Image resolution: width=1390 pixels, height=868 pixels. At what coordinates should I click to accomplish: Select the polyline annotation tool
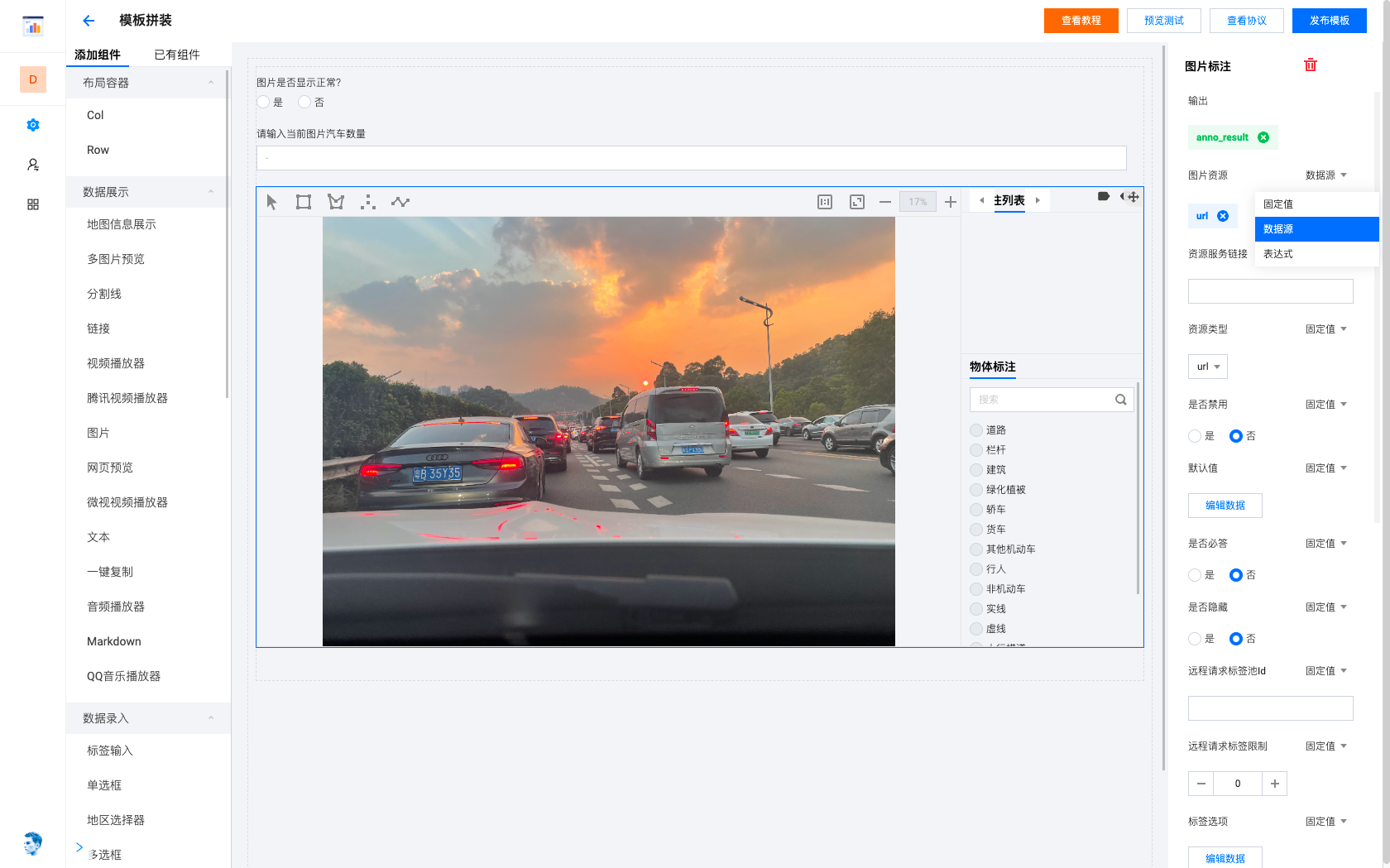coord(400,202)
